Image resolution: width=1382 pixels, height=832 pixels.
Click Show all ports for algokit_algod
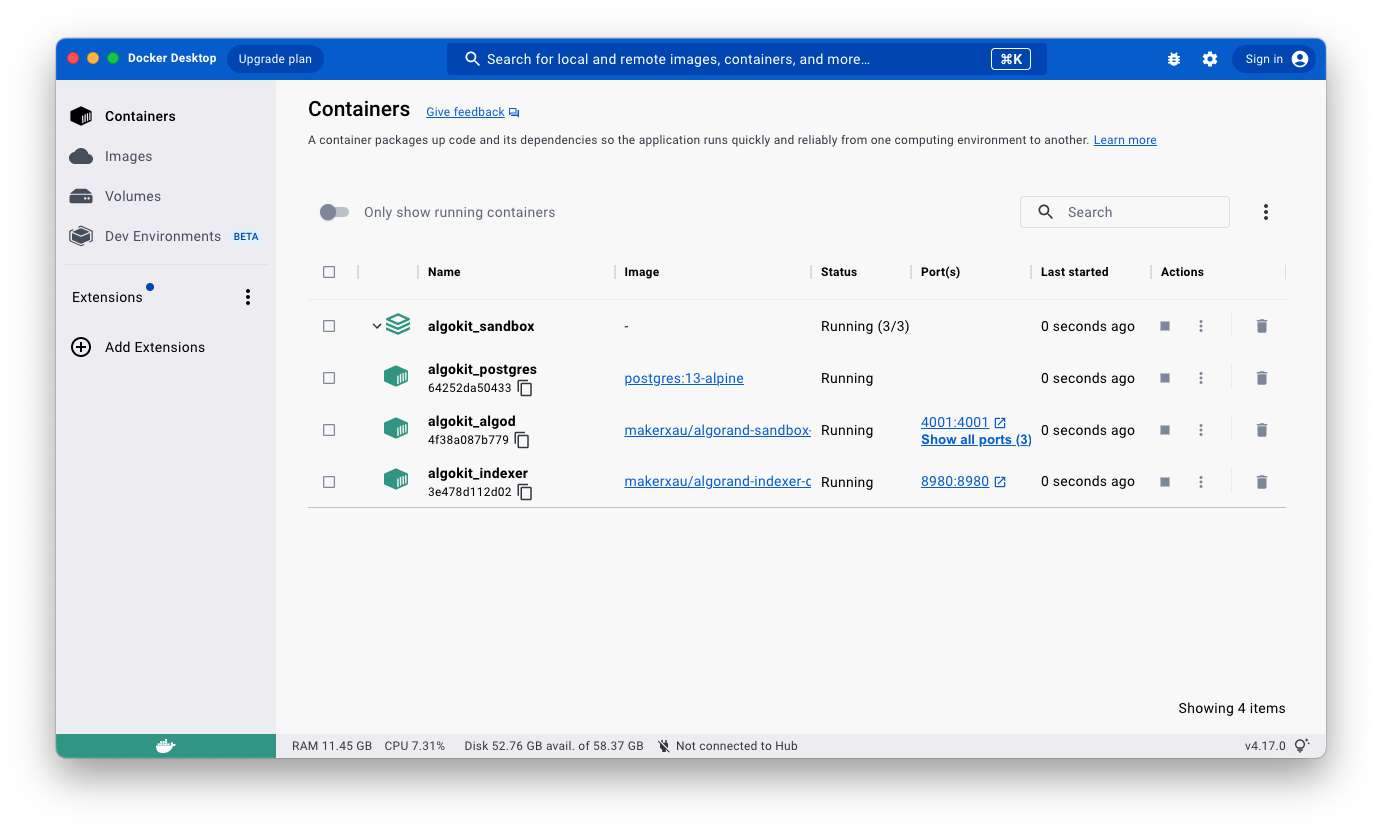pyautogui.click(x=975, y=439)
